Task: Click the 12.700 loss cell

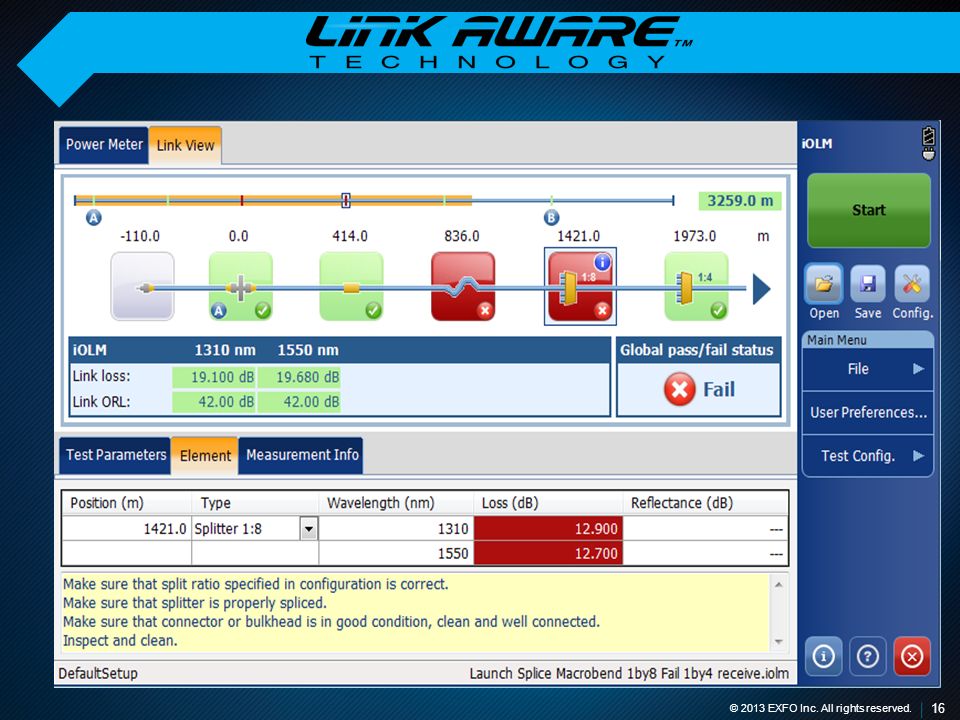Action: [x=548, y=553]
